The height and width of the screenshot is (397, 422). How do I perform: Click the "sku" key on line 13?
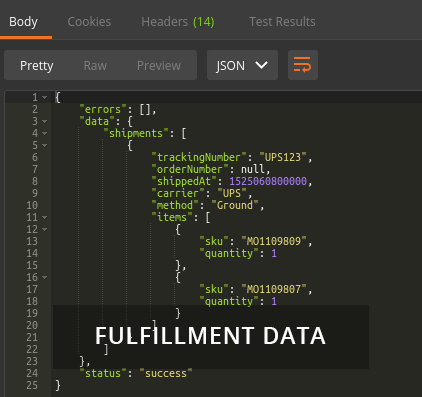(x=214, y=241)
